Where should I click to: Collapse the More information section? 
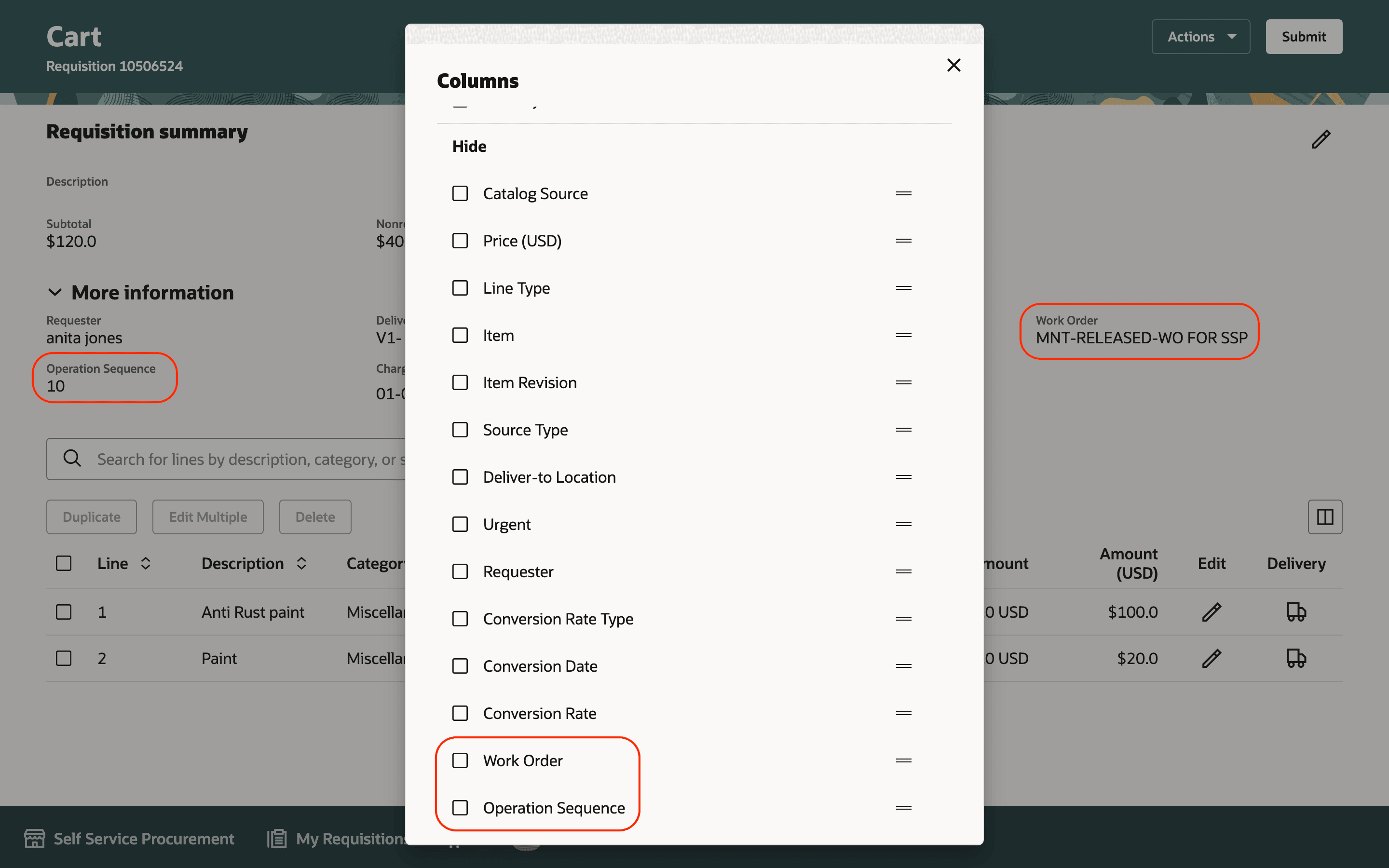55,292
